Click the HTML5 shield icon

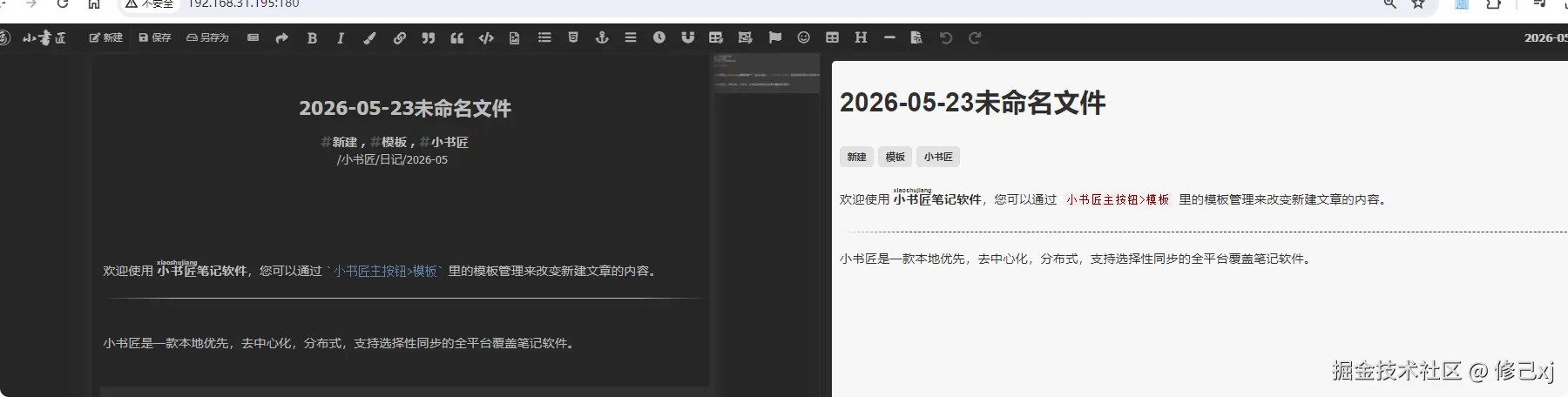(573, 37)
